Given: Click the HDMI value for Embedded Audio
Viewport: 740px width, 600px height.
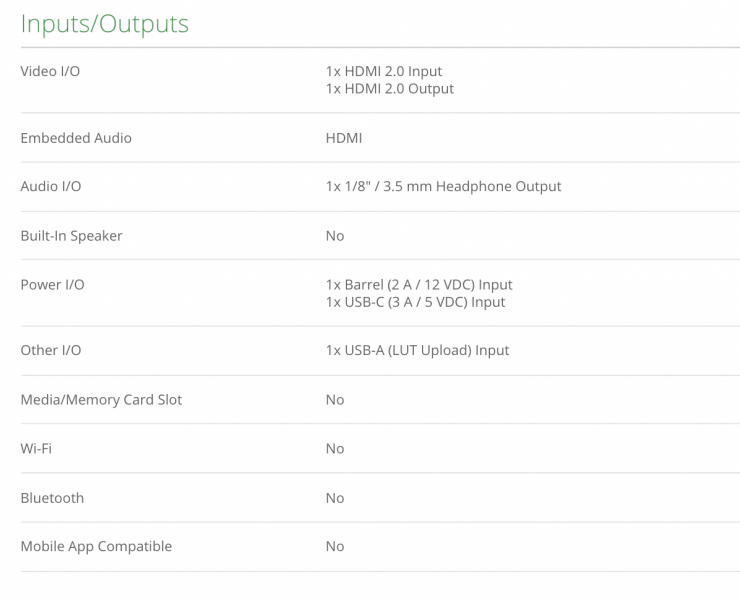Looking at the screenshot, I should 343,138.
